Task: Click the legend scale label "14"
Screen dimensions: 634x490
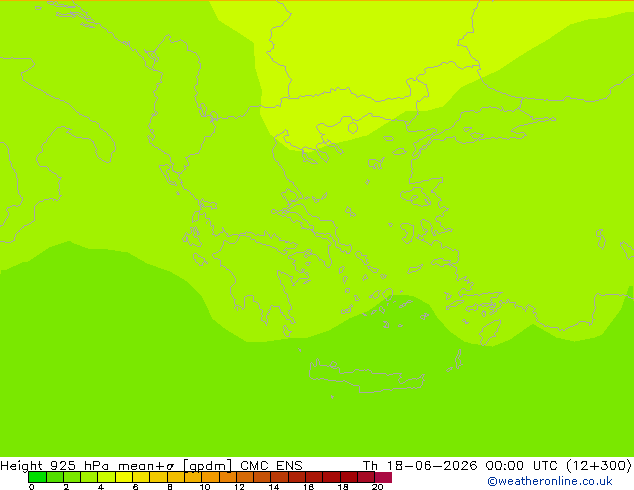Action: point(274,487)
